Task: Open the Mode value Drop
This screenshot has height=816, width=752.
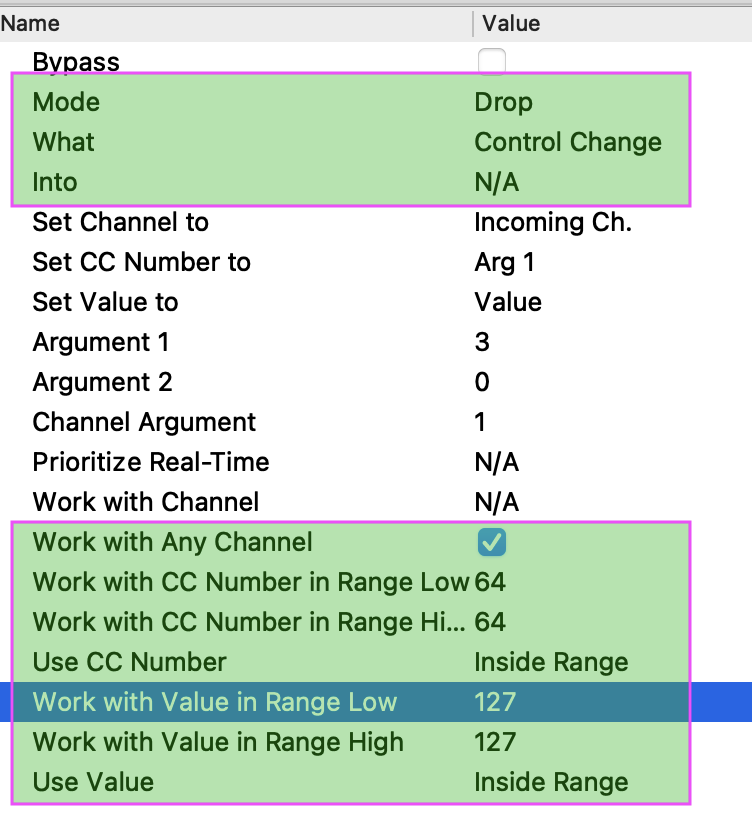Action: [503, 102]
